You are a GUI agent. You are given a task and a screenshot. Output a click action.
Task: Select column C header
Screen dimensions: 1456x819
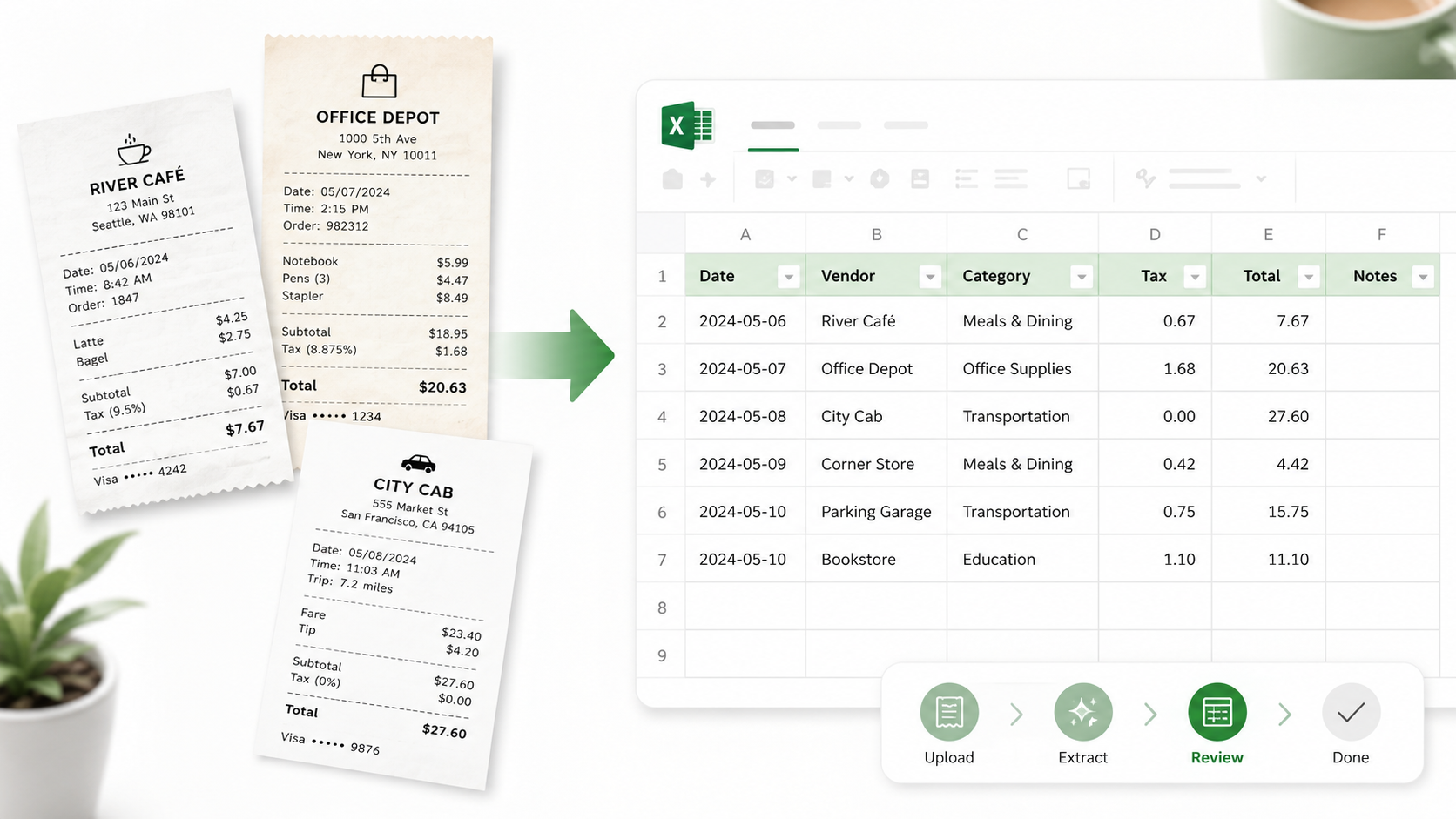[x=1022, y=234]
